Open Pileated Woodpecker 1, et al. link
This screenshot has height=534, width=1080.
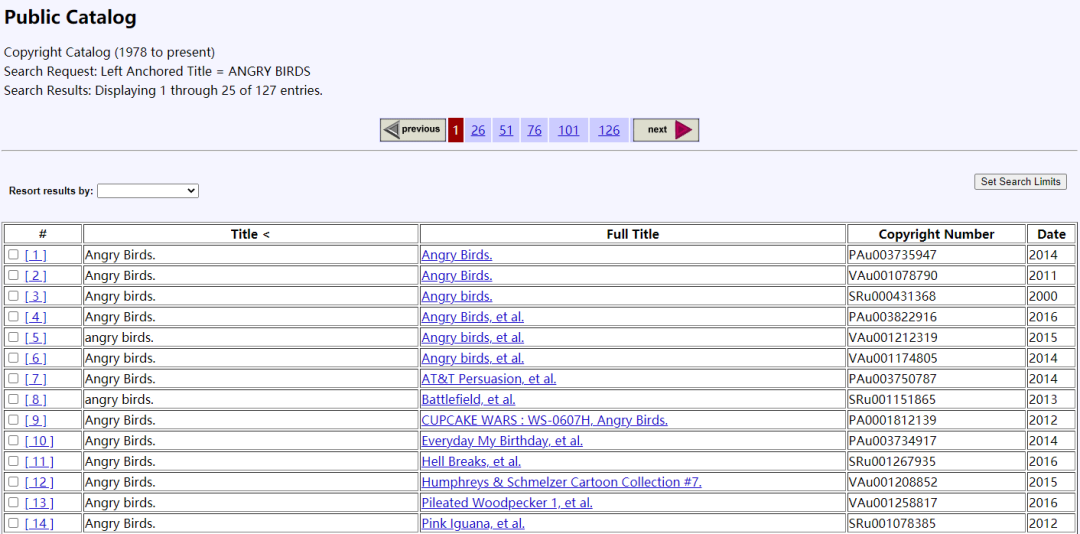[507, 503]
